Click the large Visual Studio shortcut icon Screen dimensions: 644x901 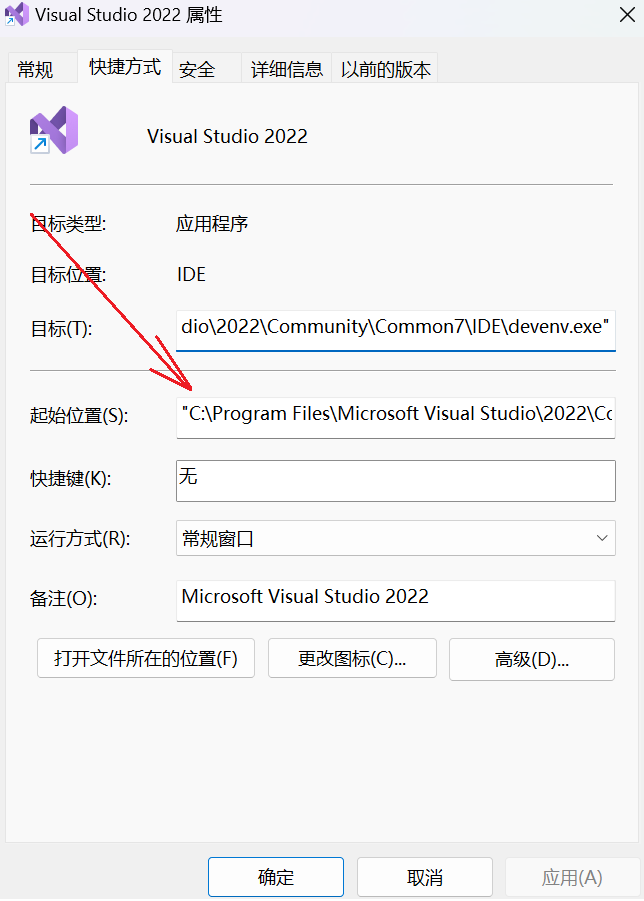(x=54, y=130)
